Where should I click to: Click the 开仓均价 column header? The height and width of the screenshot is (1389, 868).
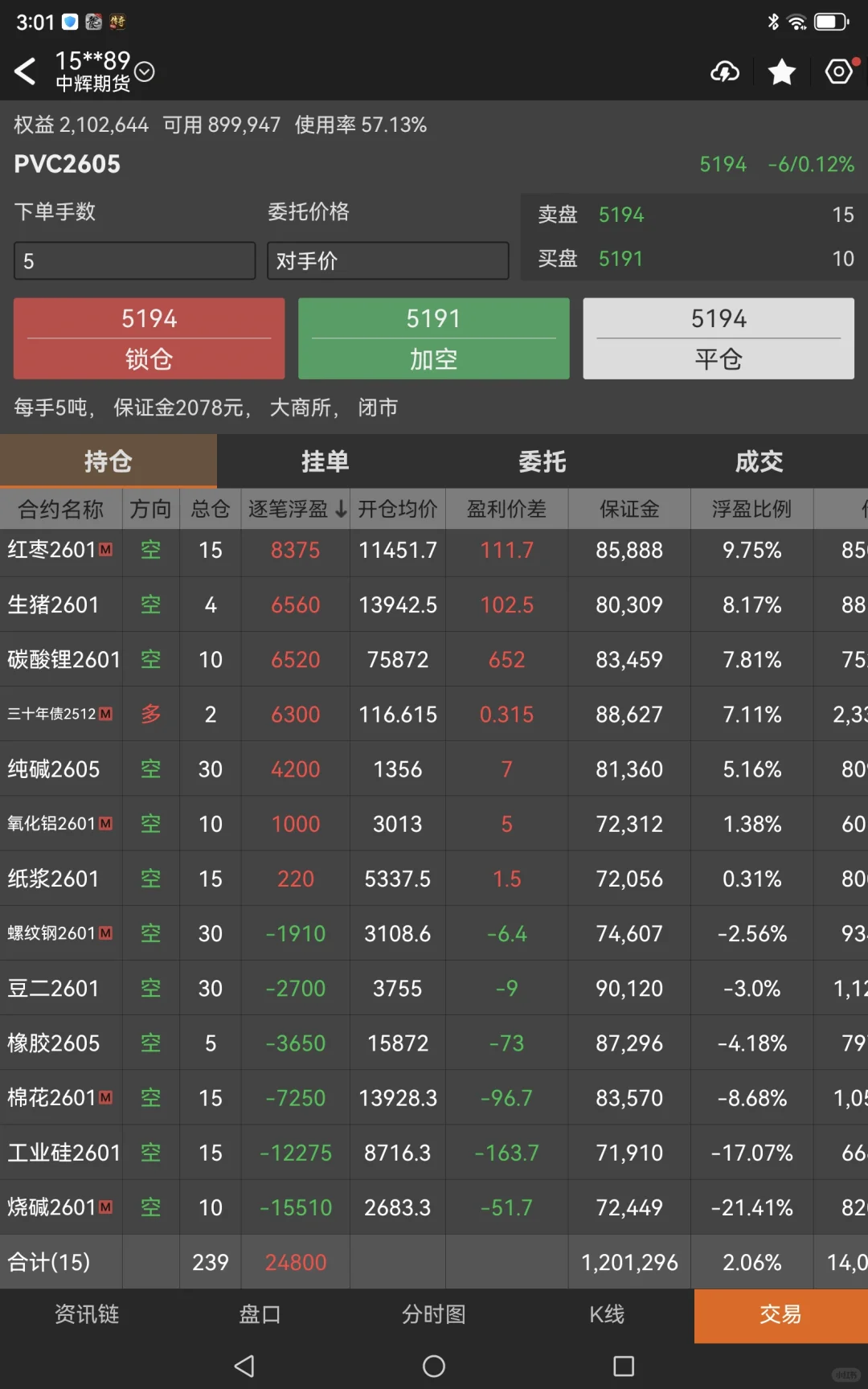[x=398, y=509]
